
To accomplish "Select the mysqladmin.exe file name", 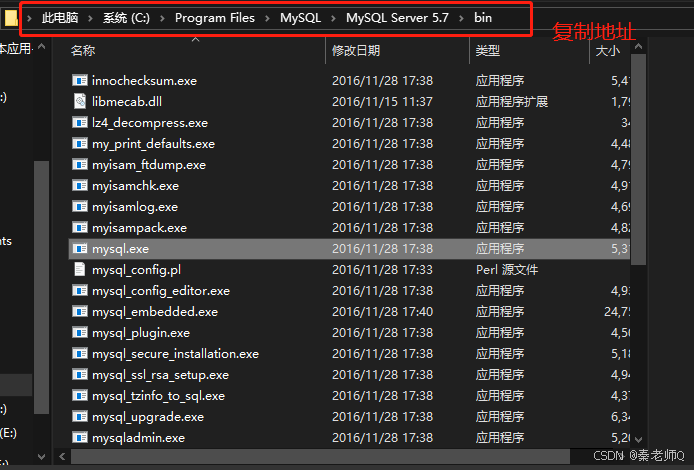I will click(x=139, y=438).
